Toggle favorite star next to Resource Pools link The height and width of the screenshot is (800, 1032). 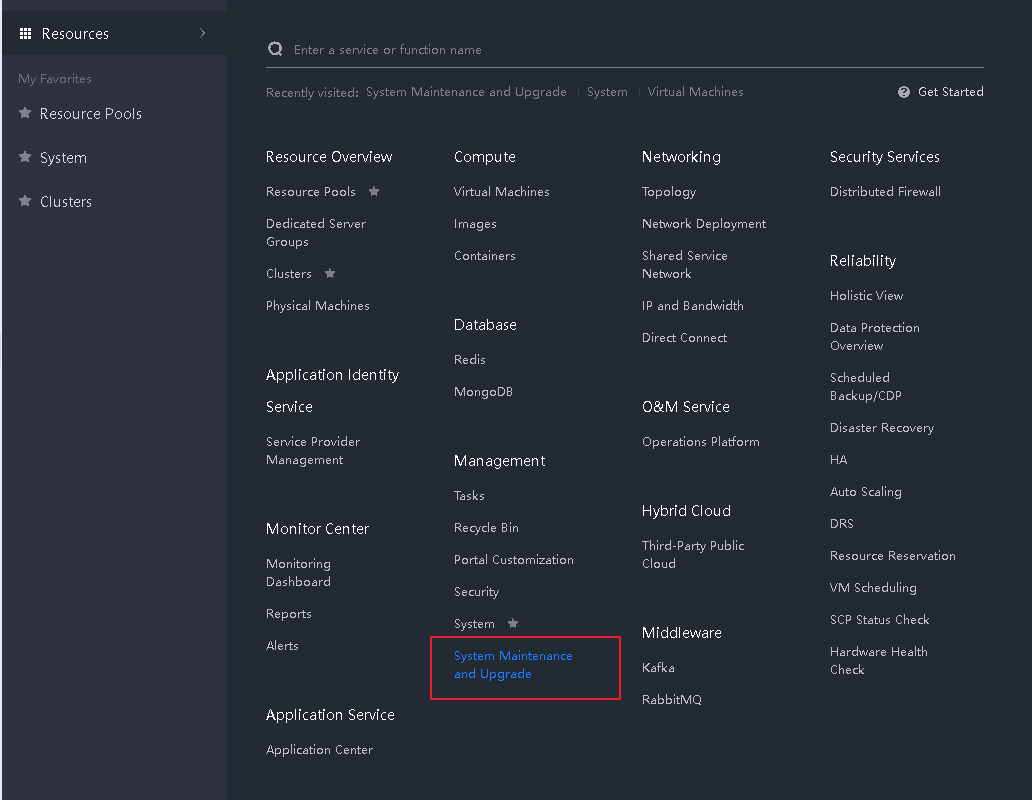point(374,191)
